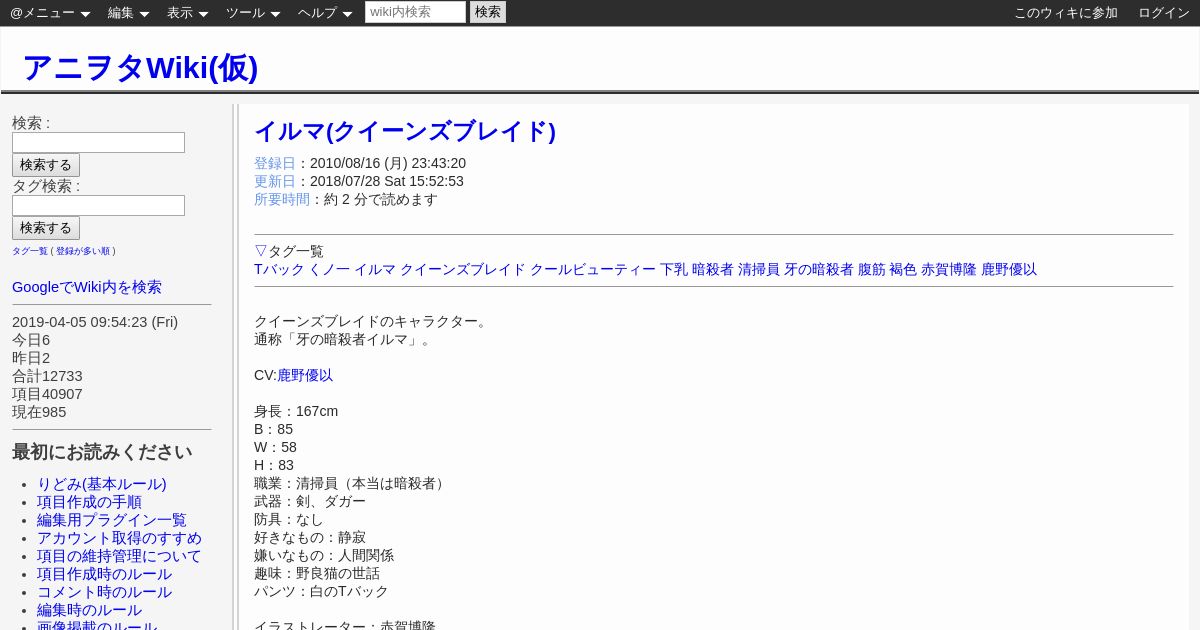Select the 趣味：野良猫の世話 line
The width and height of the screenshot is (1200, 630).
(317, 573)
